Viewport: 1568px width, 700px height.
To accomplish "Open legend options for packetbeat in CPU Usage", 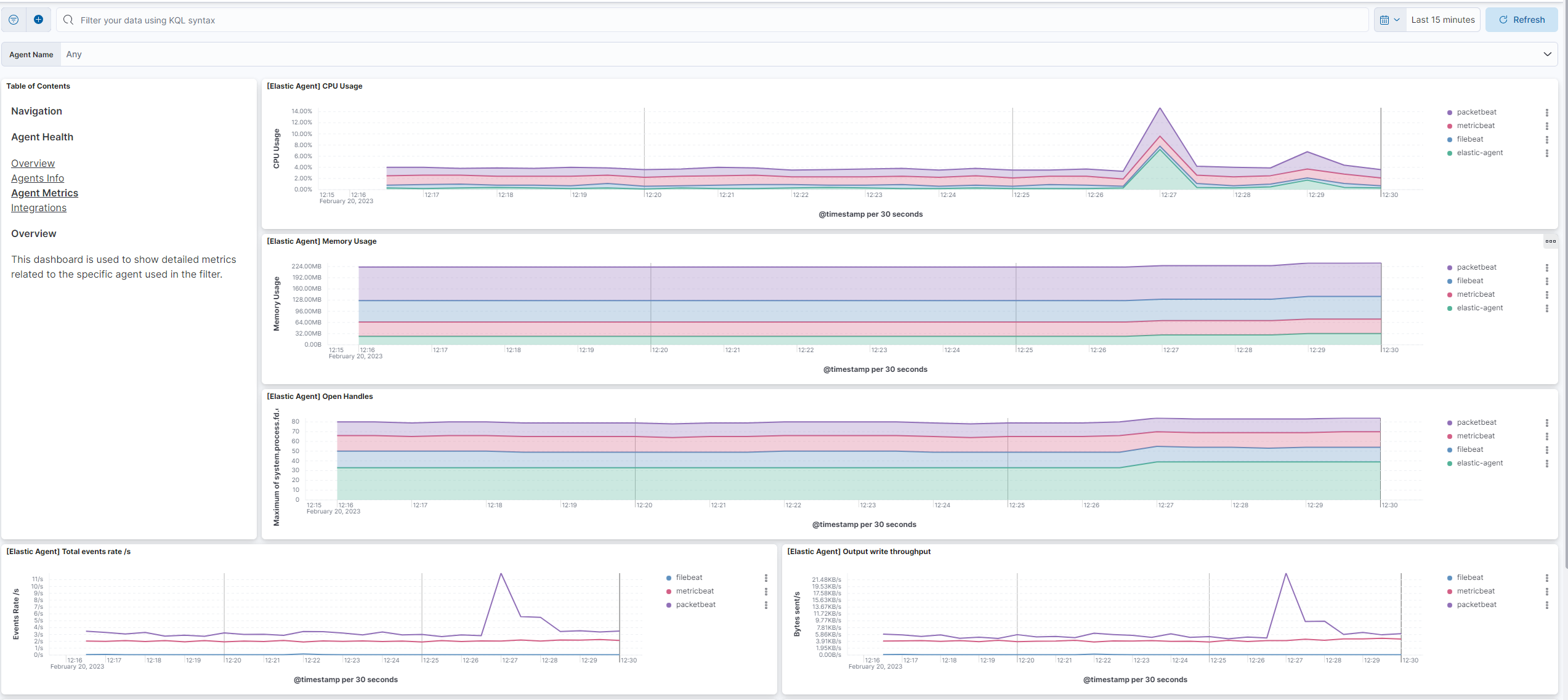I will coord(1546,112).
